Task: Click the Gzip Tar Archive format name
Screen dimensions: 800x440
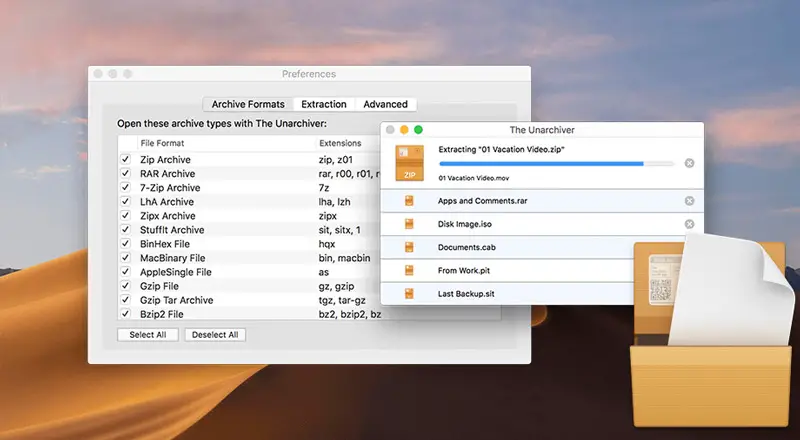Action: click(177, 300)
